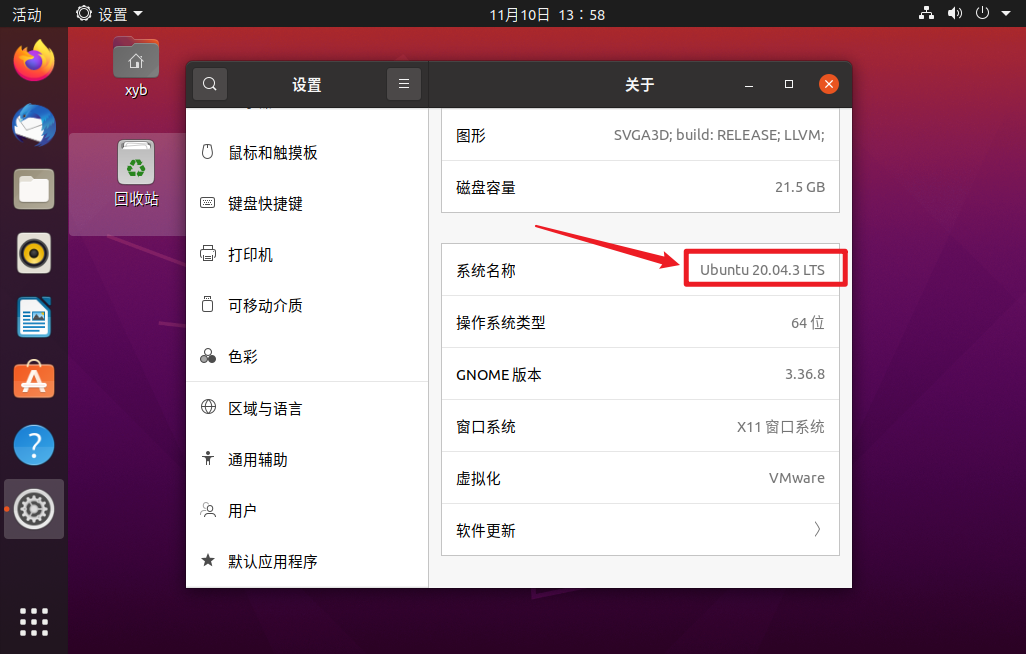This screenshot has height=654, width=1026.
Task: Click the volume speaker icon in top bar
Action: 955,13
